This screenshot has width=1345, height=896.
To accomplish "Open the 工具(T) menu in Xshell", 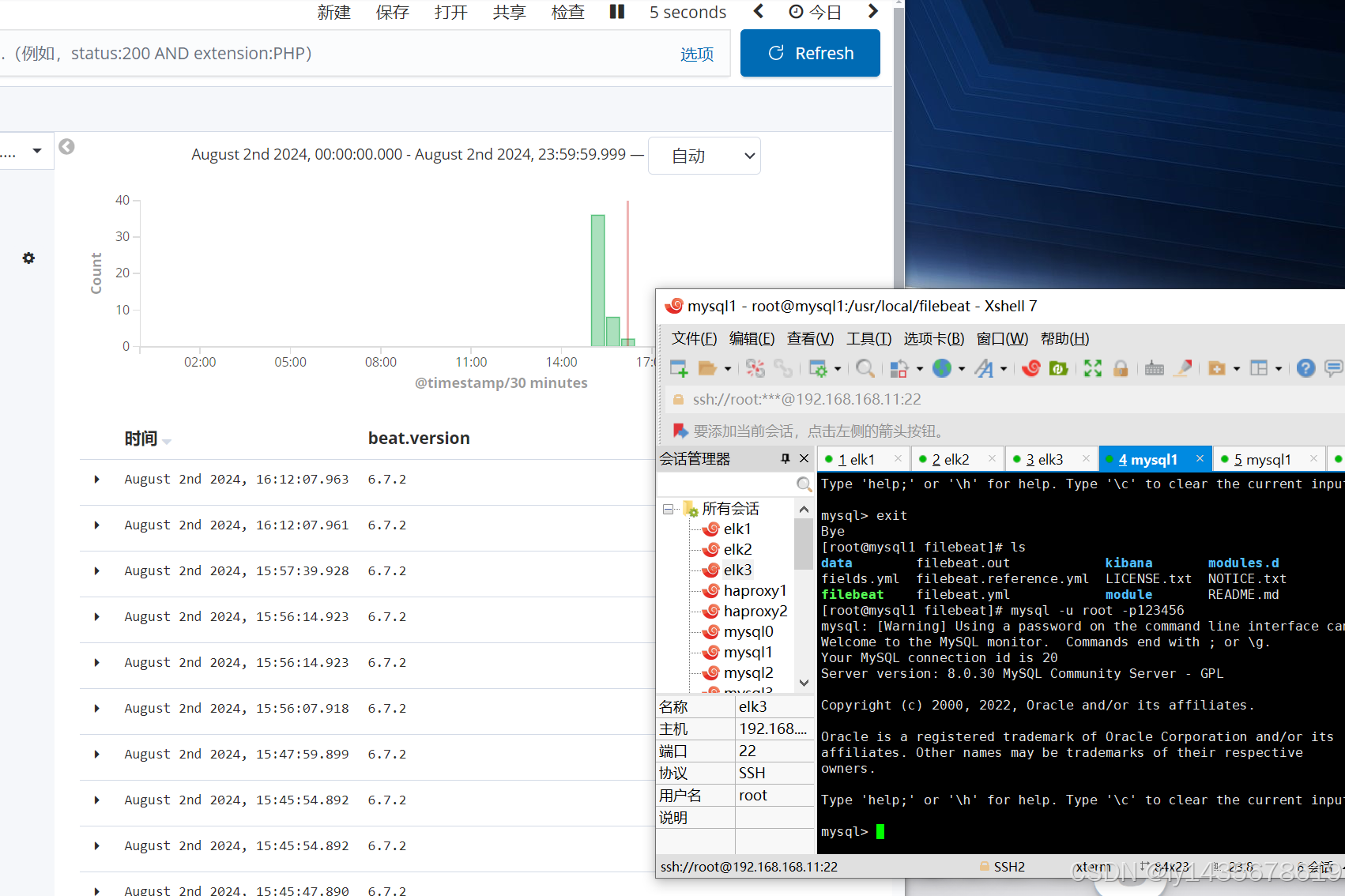I will point(868,339).
